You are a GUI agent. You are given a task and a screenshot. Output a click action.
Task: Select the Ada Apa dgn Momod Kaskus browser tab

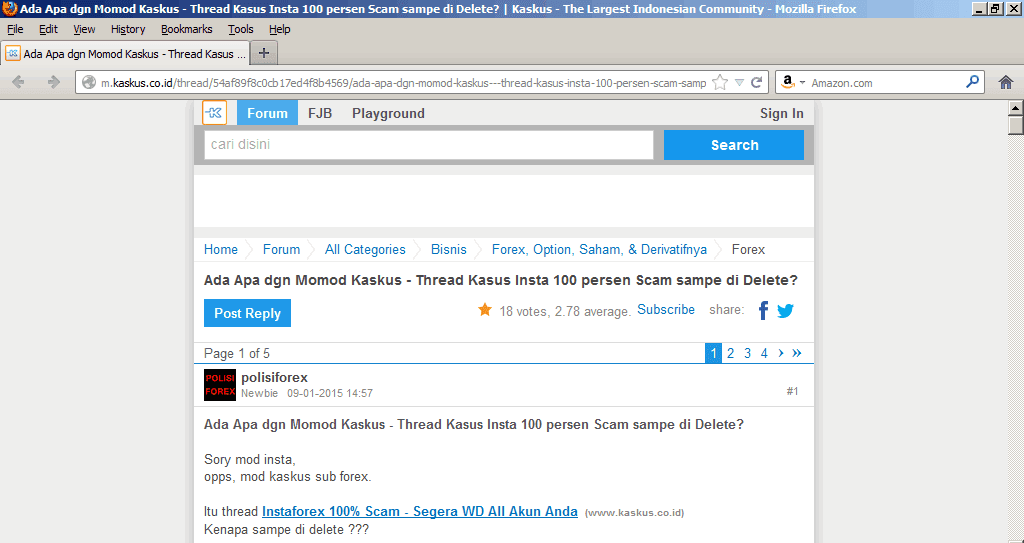pos(126,54)
